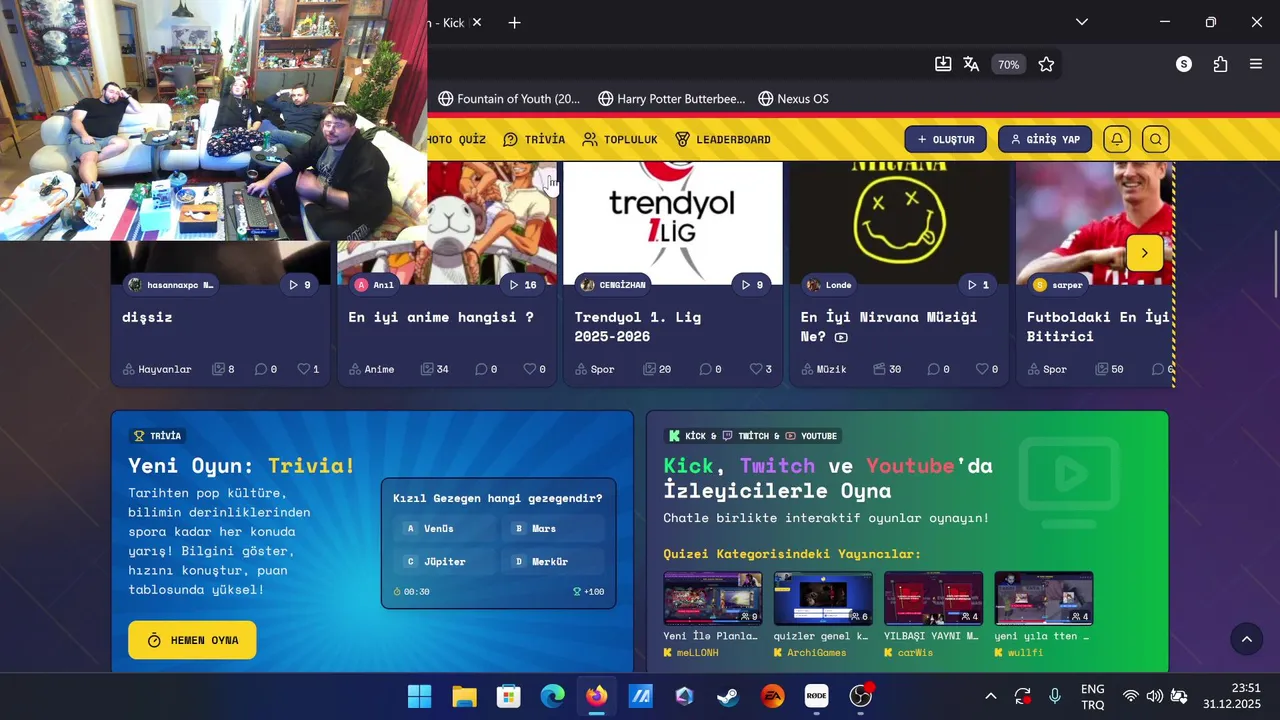The image size is (1280, 720).
Task: Close the Kick browser tab
Action: coord(477,22)
